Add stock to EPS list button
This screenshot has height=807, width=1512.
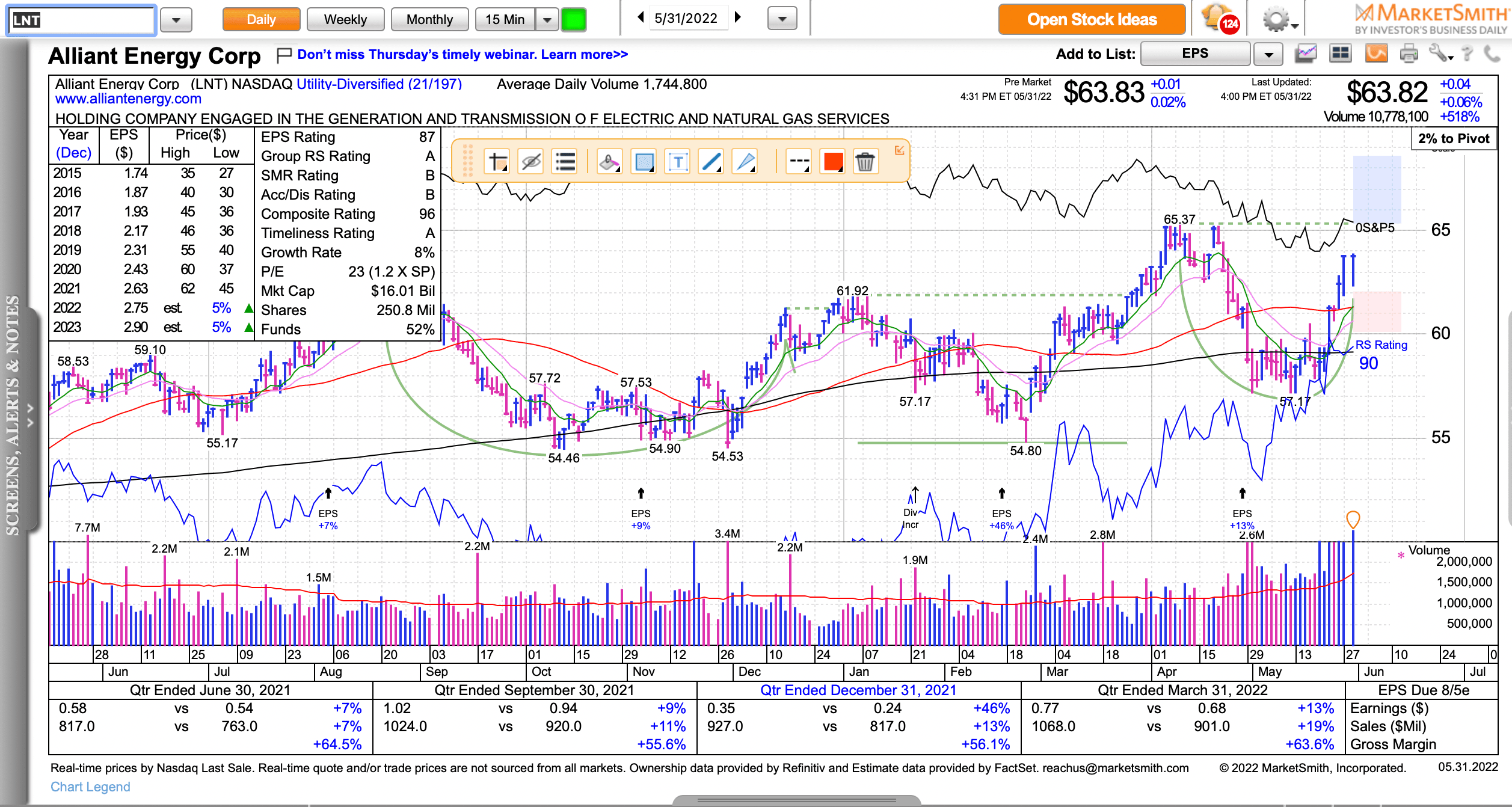tap(1195, 54)
